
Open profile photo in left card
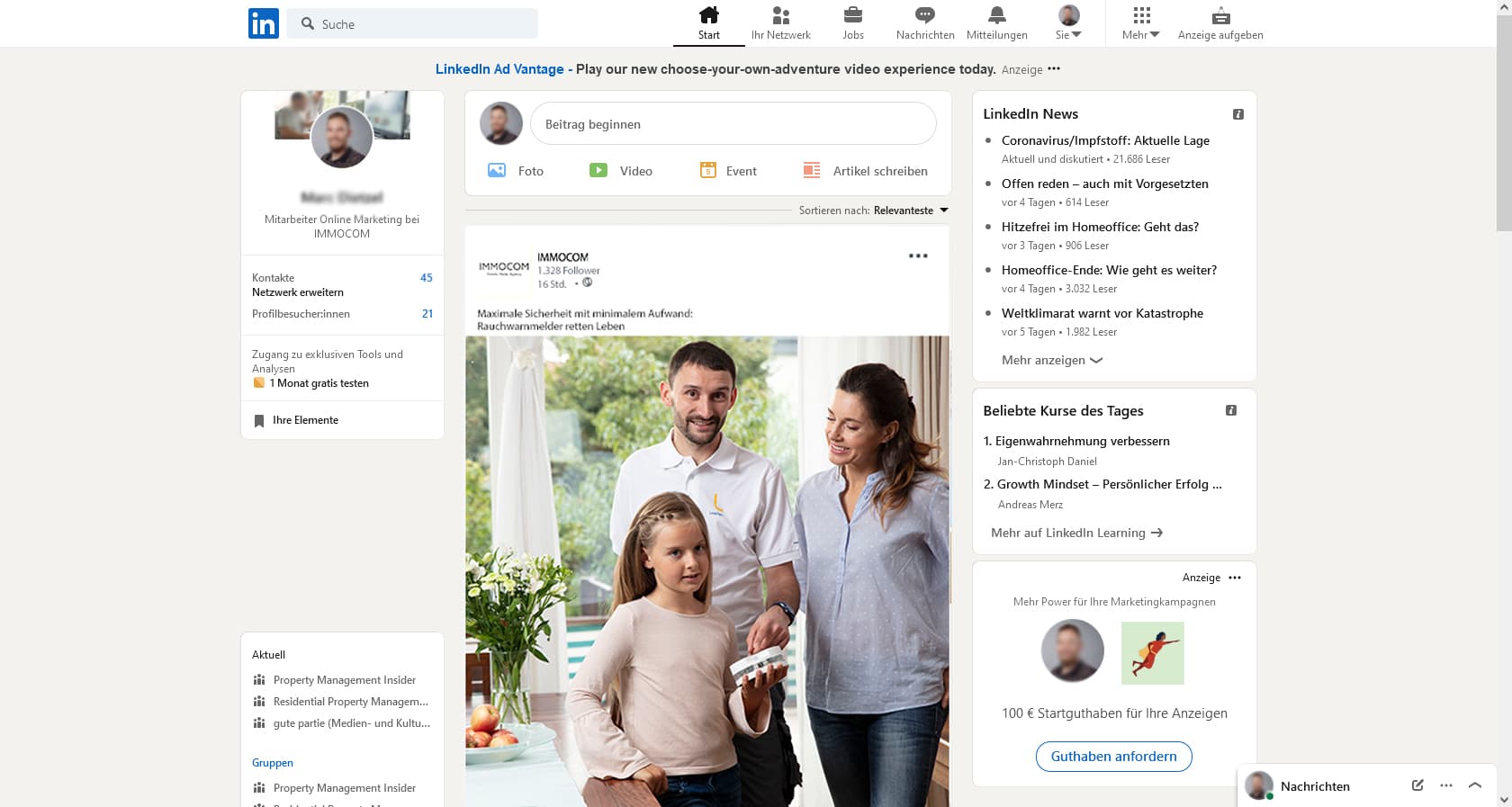[342, 137]
